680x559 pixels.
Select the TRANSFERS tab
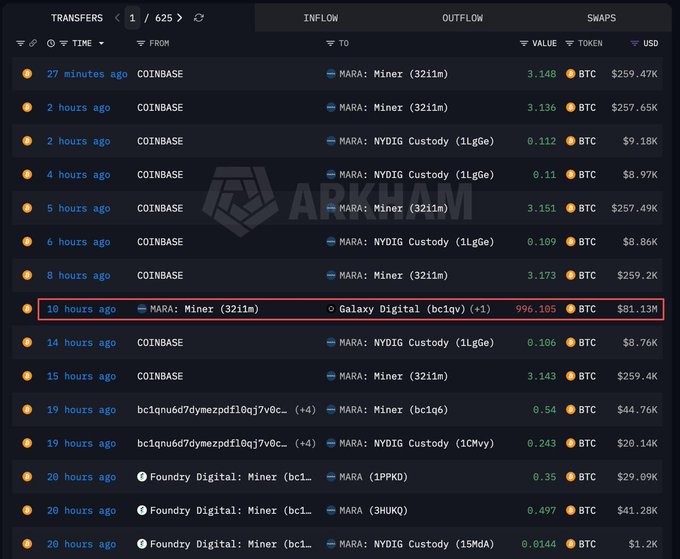click(x=77, y=18)
